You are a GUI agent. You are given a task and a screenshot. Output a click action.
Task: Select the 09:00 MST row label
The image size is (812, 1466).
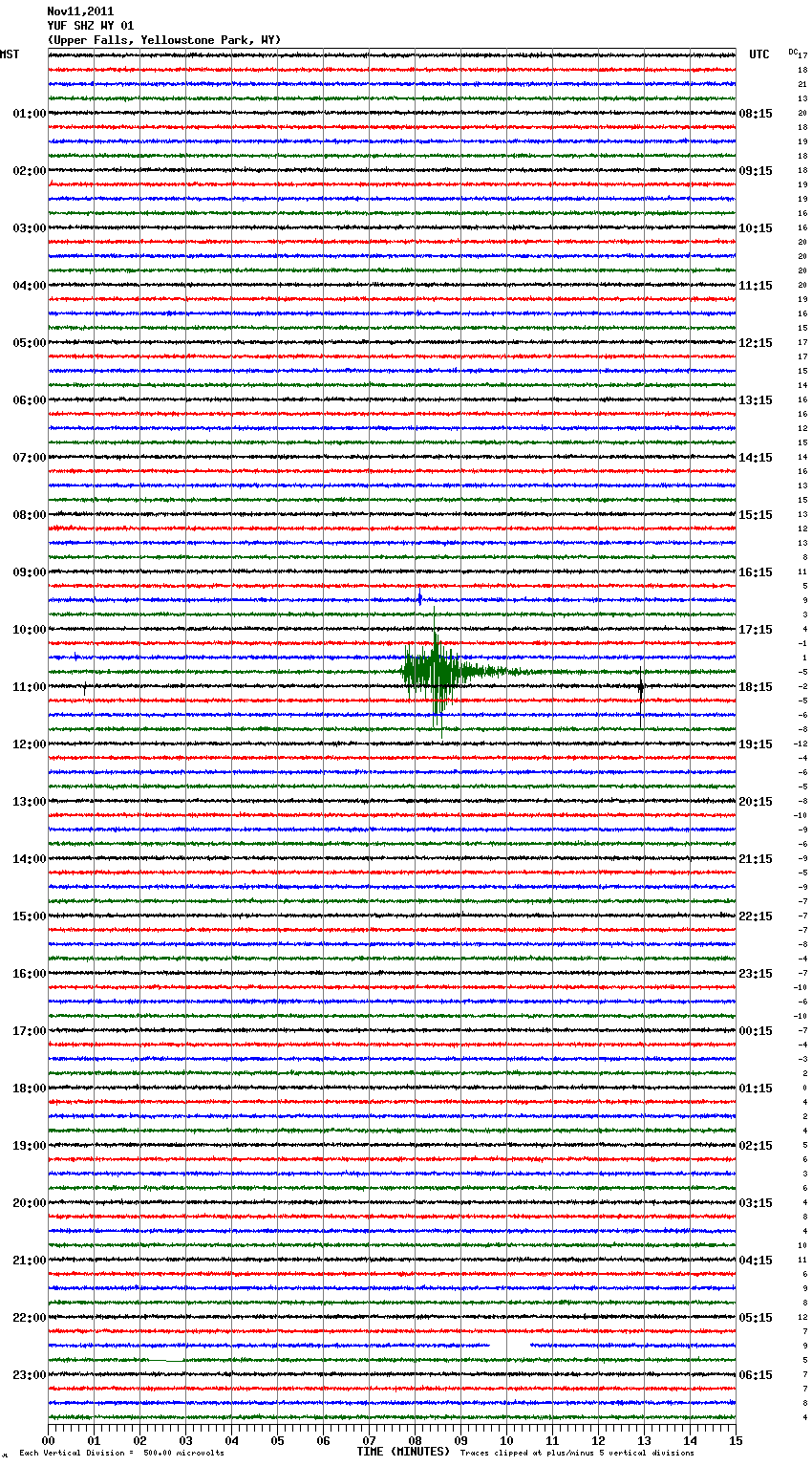tap(30, 572)
